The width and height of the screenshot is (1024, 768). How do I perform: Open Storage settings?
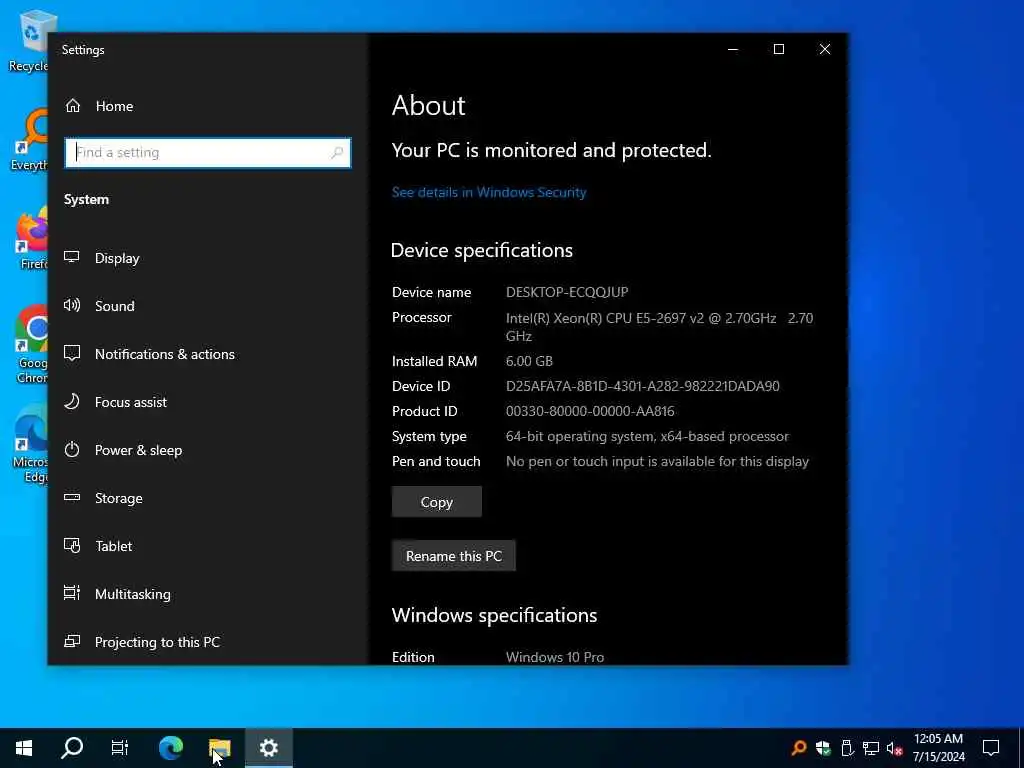(x=208, y=498)
